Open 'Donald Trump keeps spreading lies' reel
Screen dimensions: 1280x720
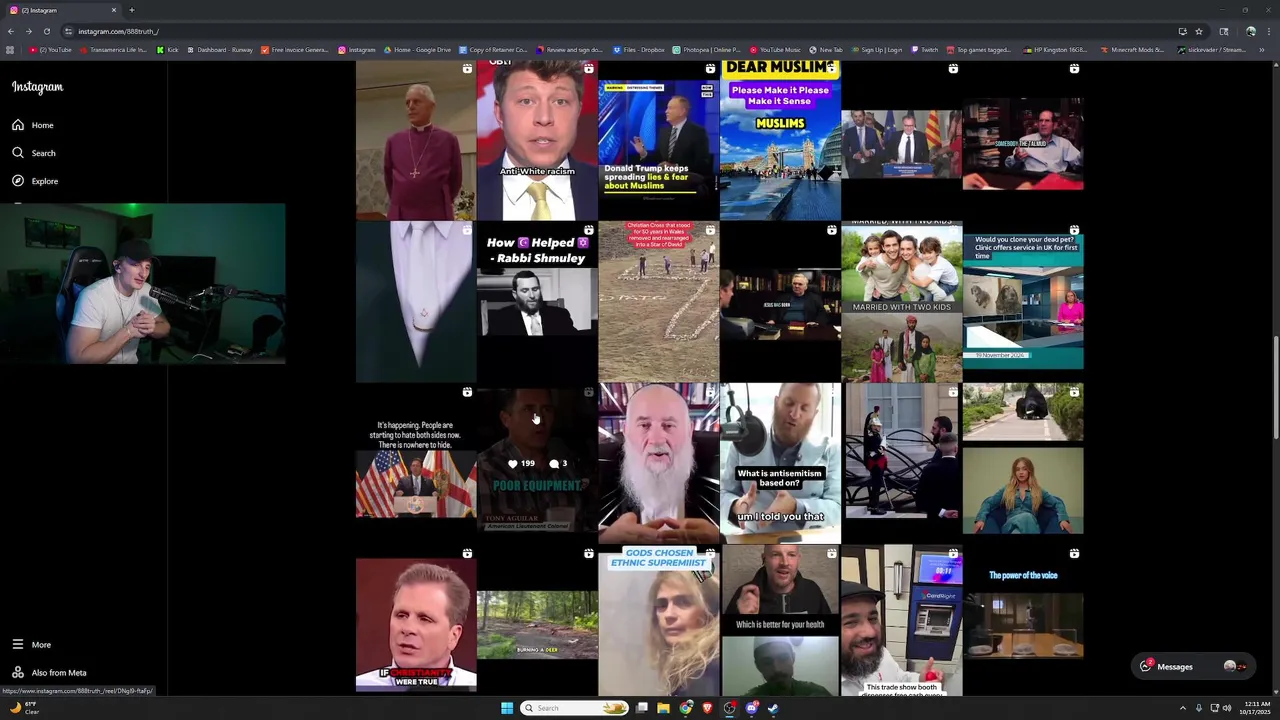pos(659,140)
